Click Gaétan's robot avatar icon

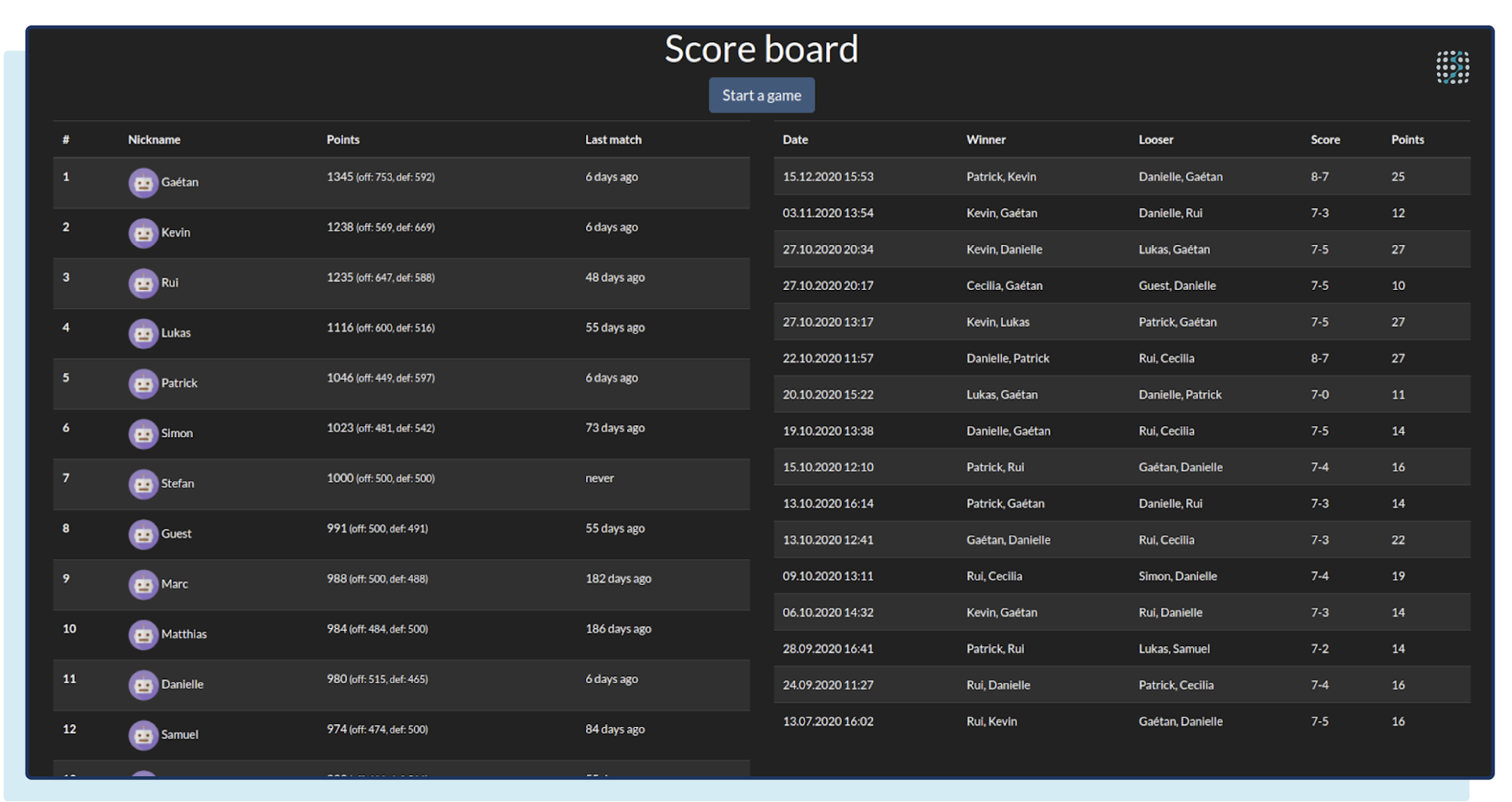[143, 183]
